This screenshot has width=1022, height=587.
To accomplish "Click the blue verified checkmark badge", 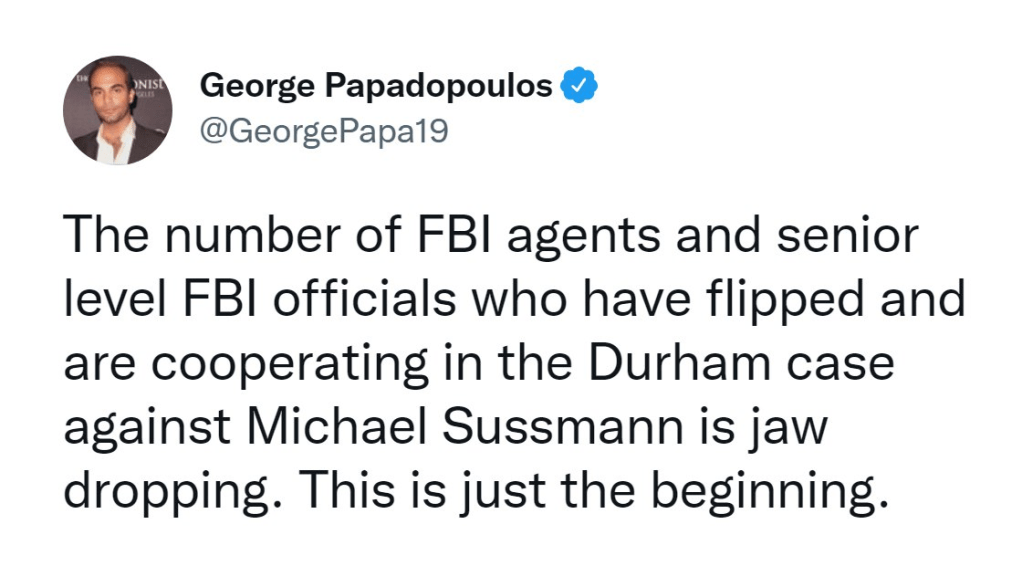I will coord(579,87).
